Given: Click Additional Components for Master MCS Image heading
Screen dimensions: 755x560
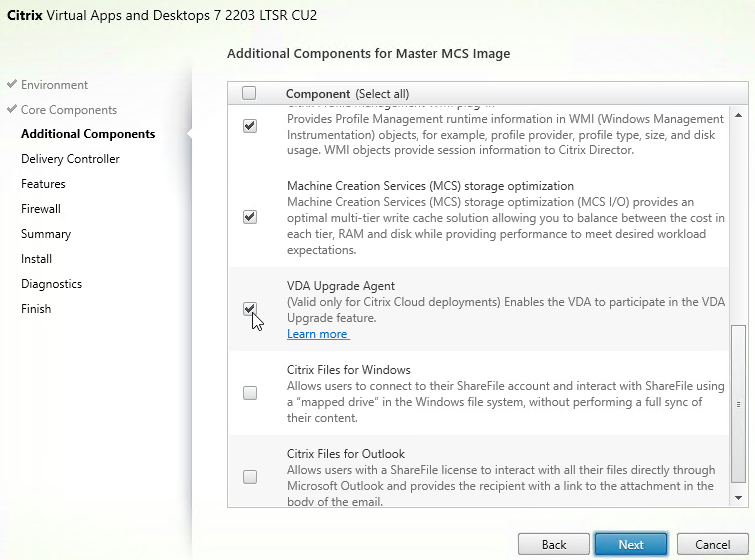Looking at the screenshot, I should tap(368, 53).
